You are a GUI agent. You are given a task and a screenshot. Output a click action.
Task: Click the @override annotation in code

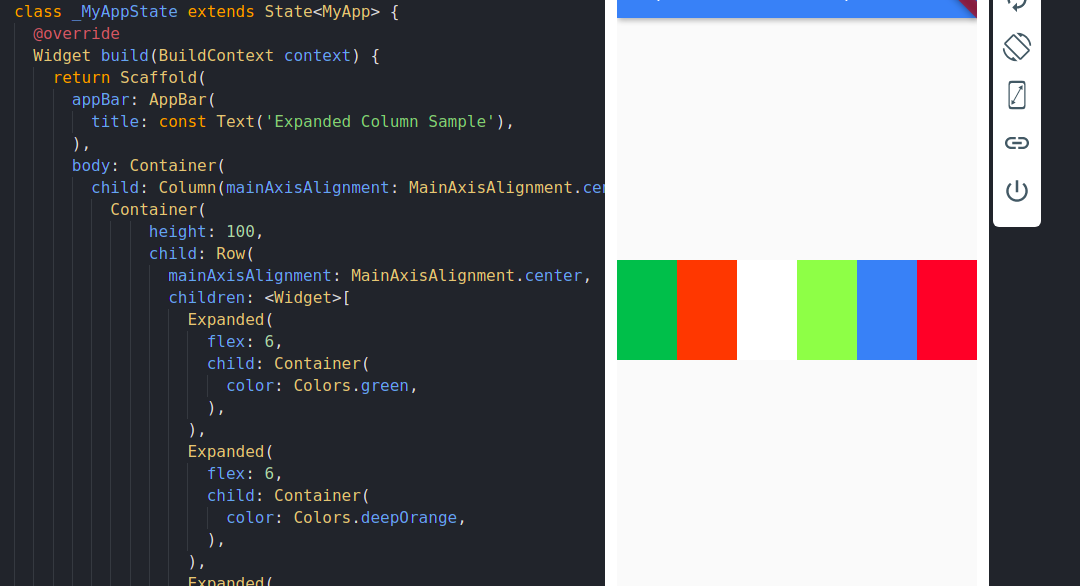pos(76,34)
